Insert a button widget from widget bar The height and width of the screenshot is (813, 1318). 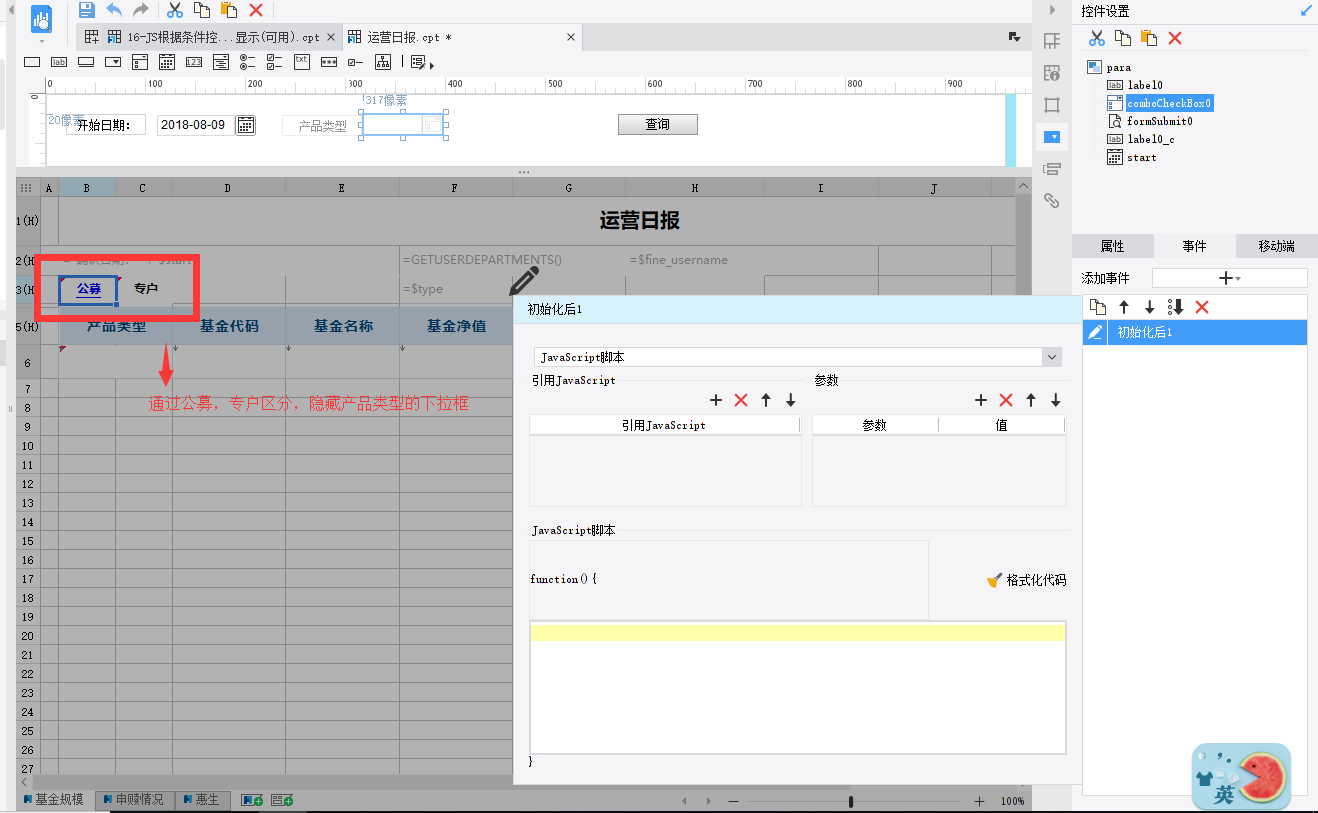point(86,62)
